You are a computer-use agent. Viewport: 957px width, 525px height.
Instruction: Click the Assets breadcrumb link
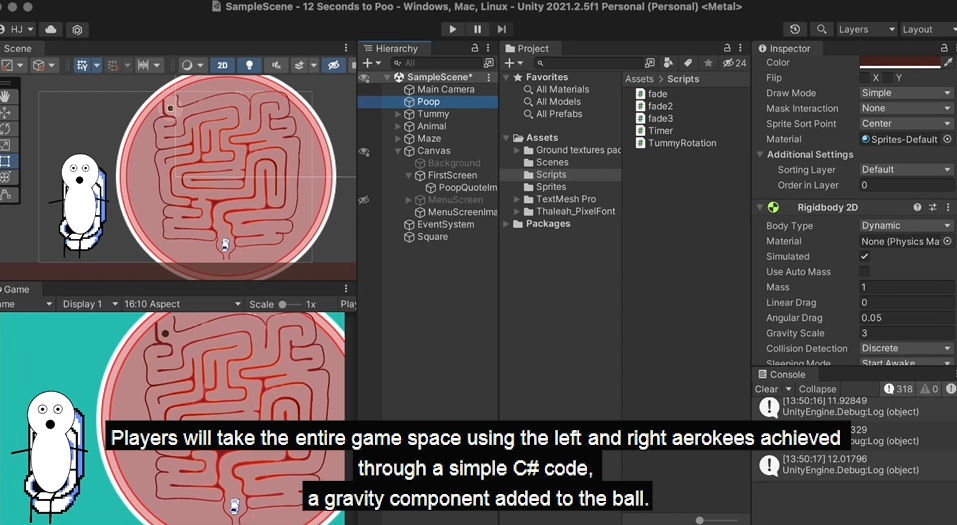639,79
